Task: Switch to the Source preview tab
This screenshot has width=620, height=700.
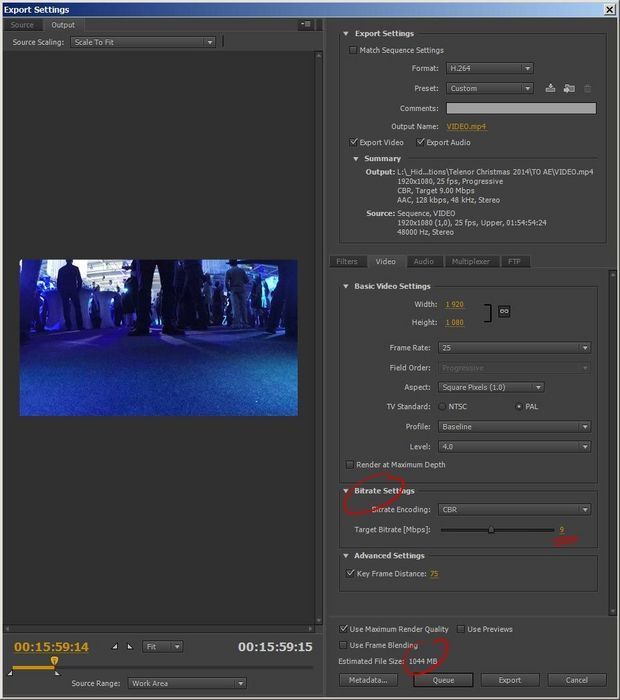Action: coord(22,24)
